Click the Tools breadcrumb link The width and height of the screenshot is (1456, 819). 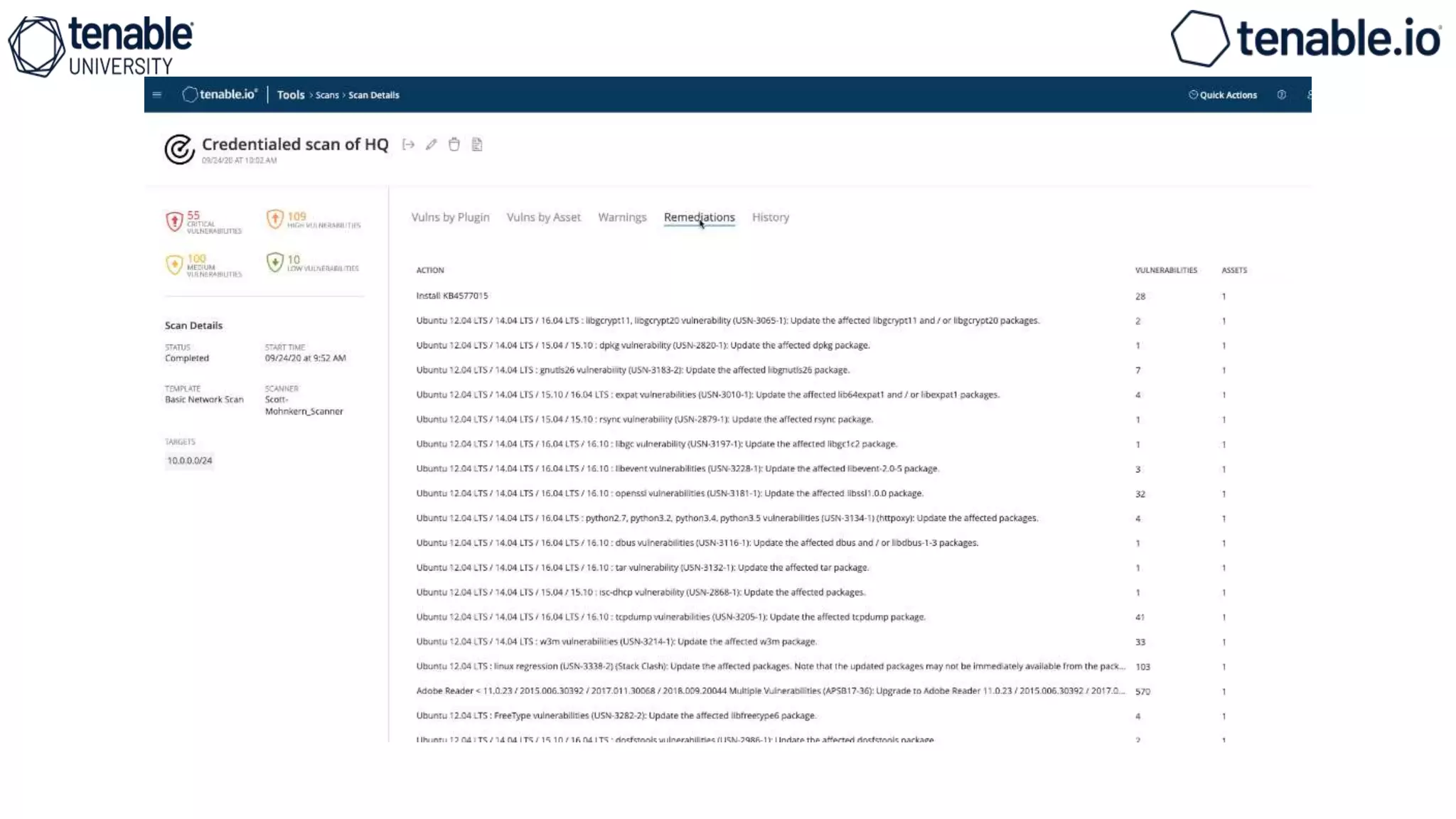[290, 95]
